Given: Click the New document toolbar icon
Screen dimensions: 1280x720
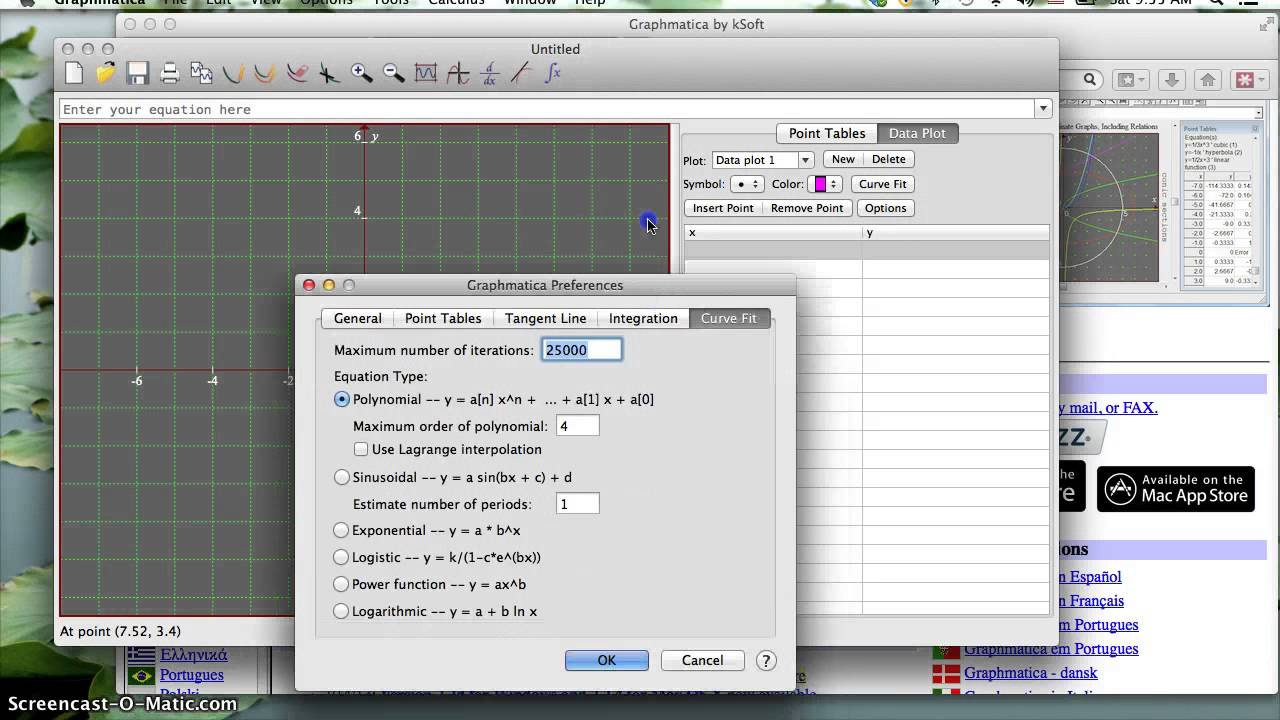Looking at the screenshot, I should [74, 73].
